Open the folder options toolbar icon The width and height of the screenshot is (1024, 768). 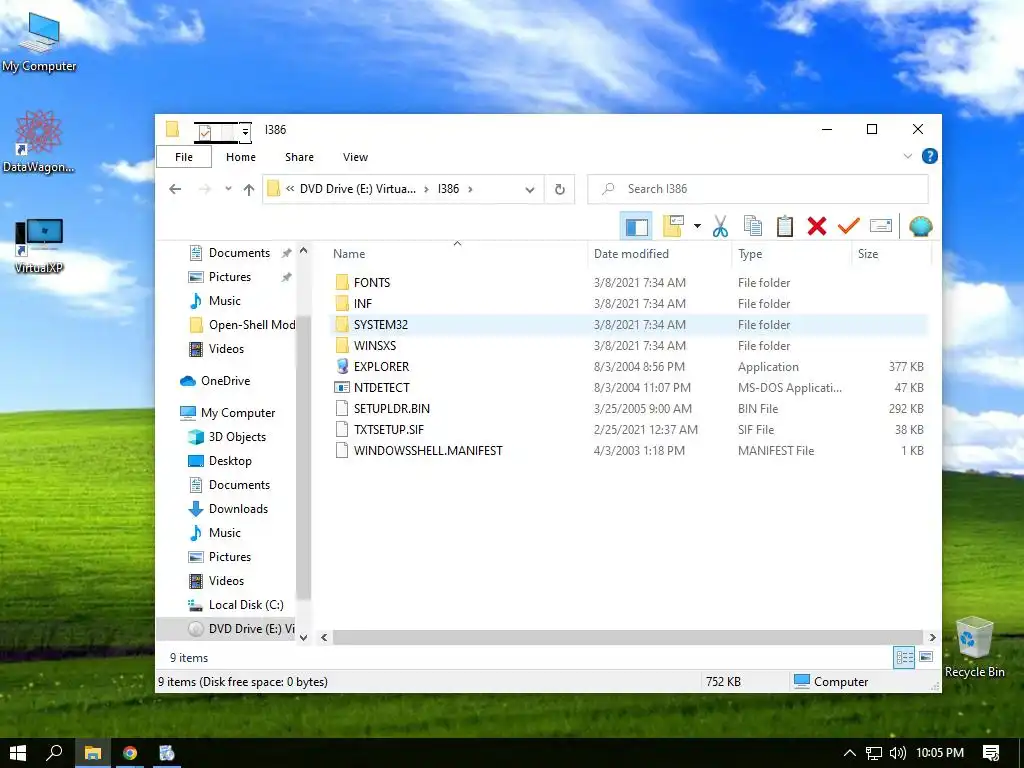point(673,227)
